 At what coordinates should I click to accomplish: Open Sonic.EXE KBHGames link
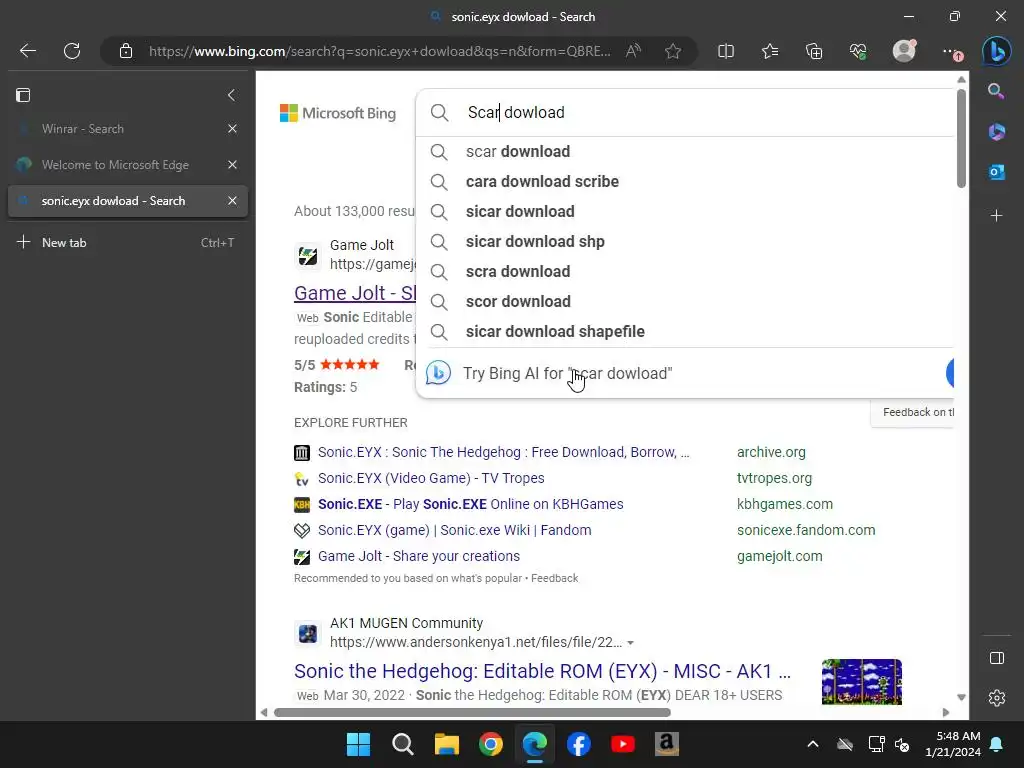pos(470,504)
